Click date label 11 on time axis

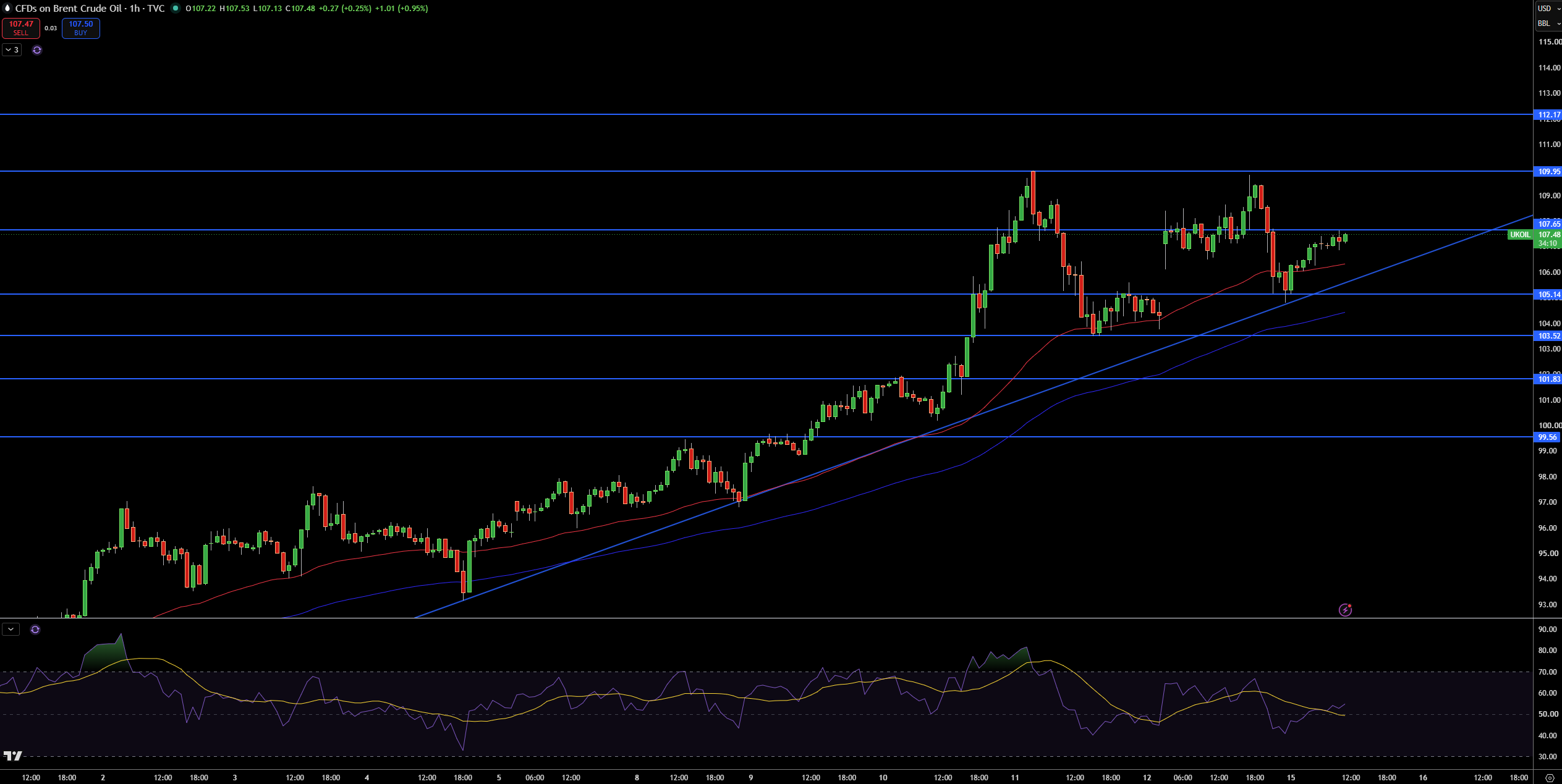click(1014, 777)
